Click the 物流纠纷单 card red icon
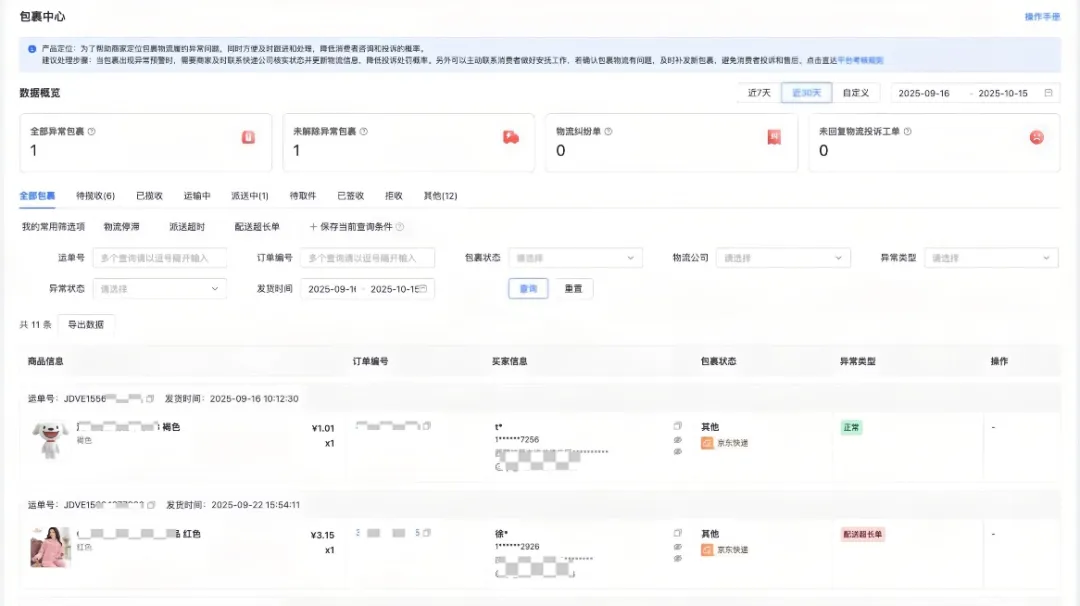 tap(774, 137)
